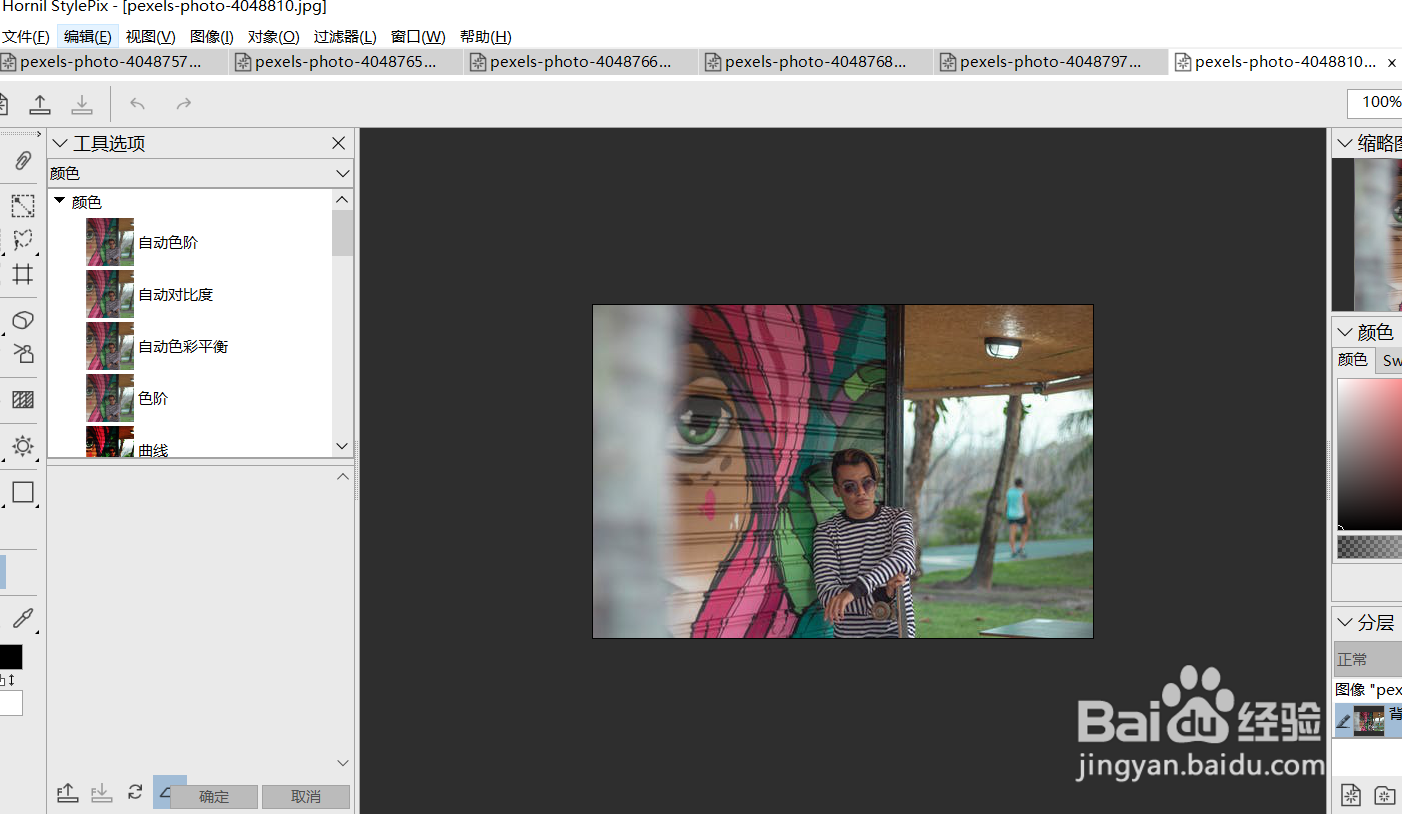Click the import download icon in top toolbar
Viewport: 1402px width, 814px height.
(82, 103)
